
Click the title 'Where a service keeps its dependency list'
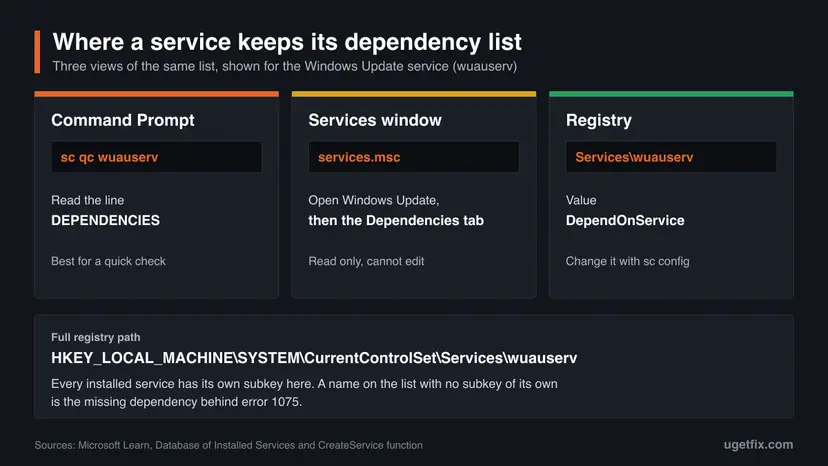(x=287, y=42)
